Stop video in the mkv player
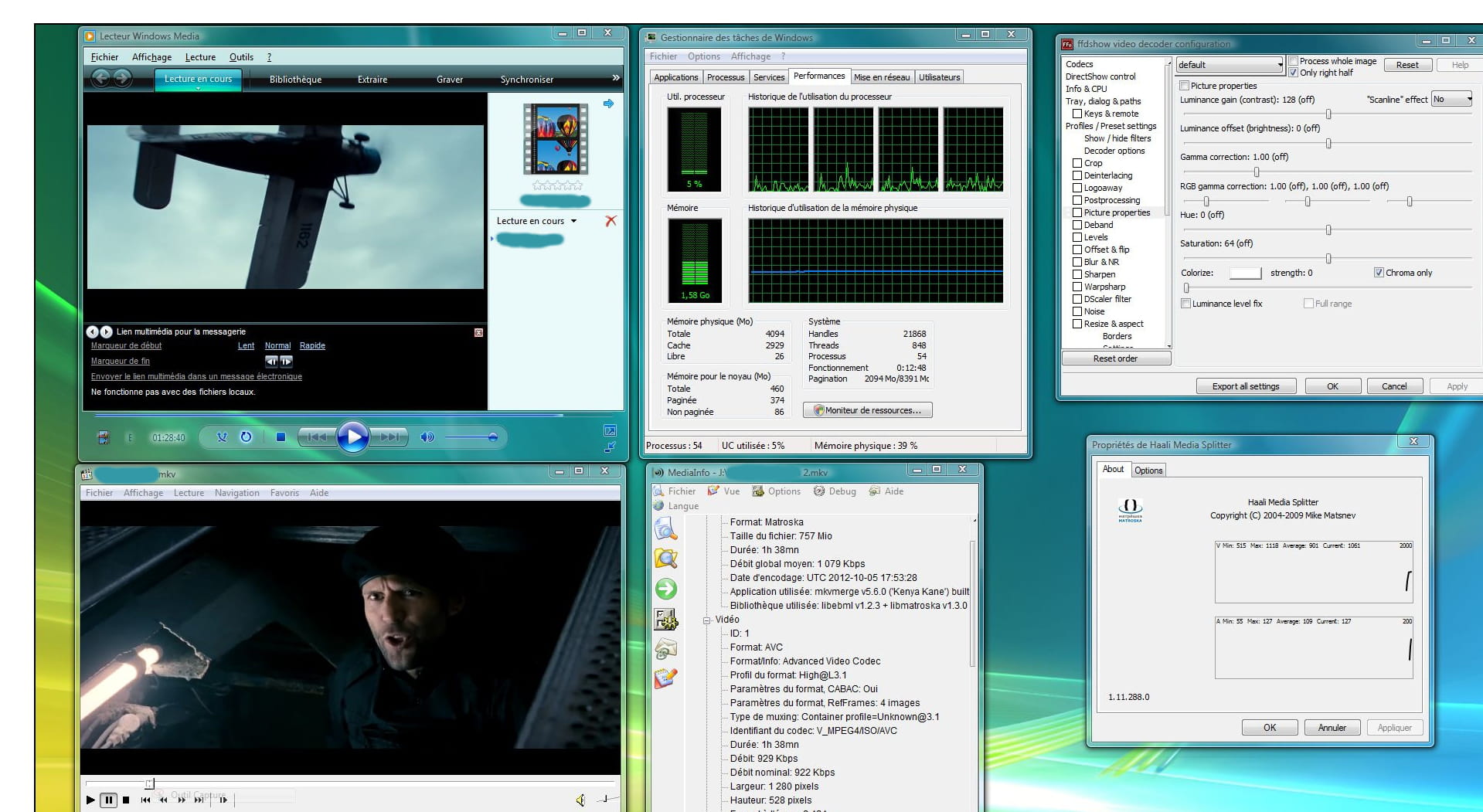The height and width of the screenshot is (812, 1483). coord(126,800)
